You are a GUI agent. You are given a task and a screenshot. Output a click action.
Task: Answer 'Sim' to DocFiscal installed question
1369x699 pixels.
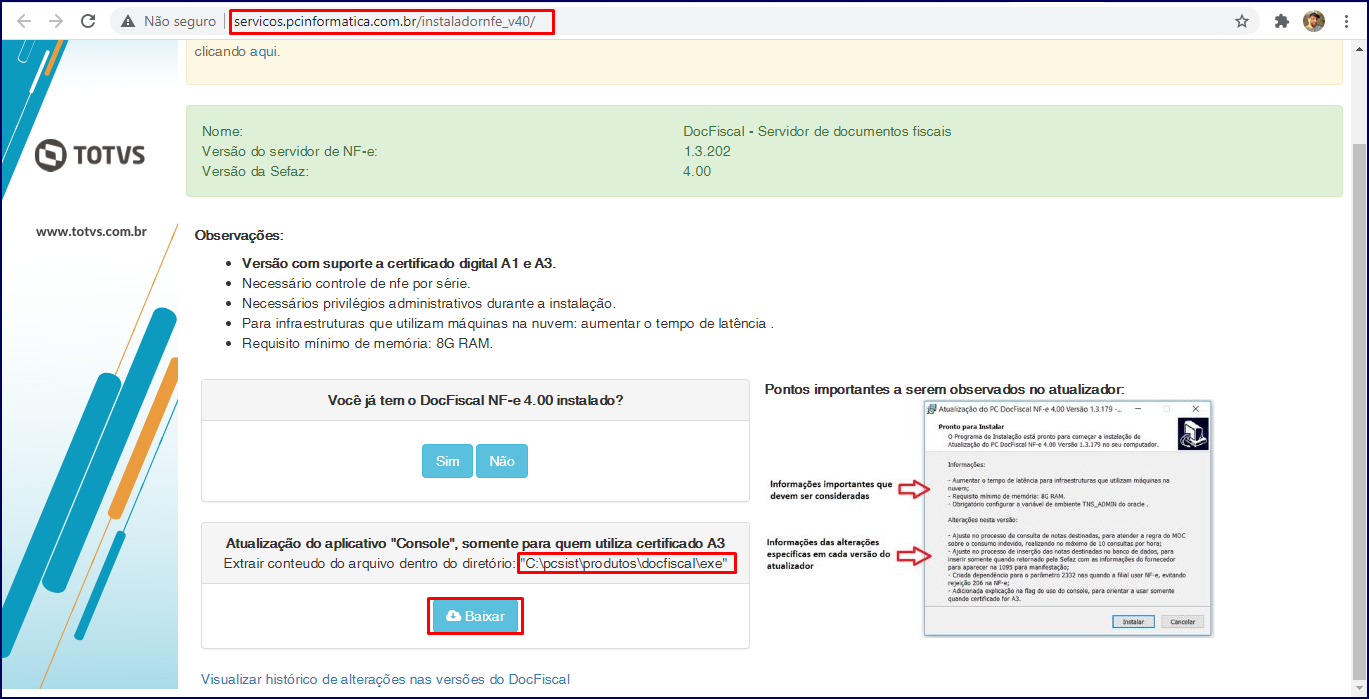448,461
